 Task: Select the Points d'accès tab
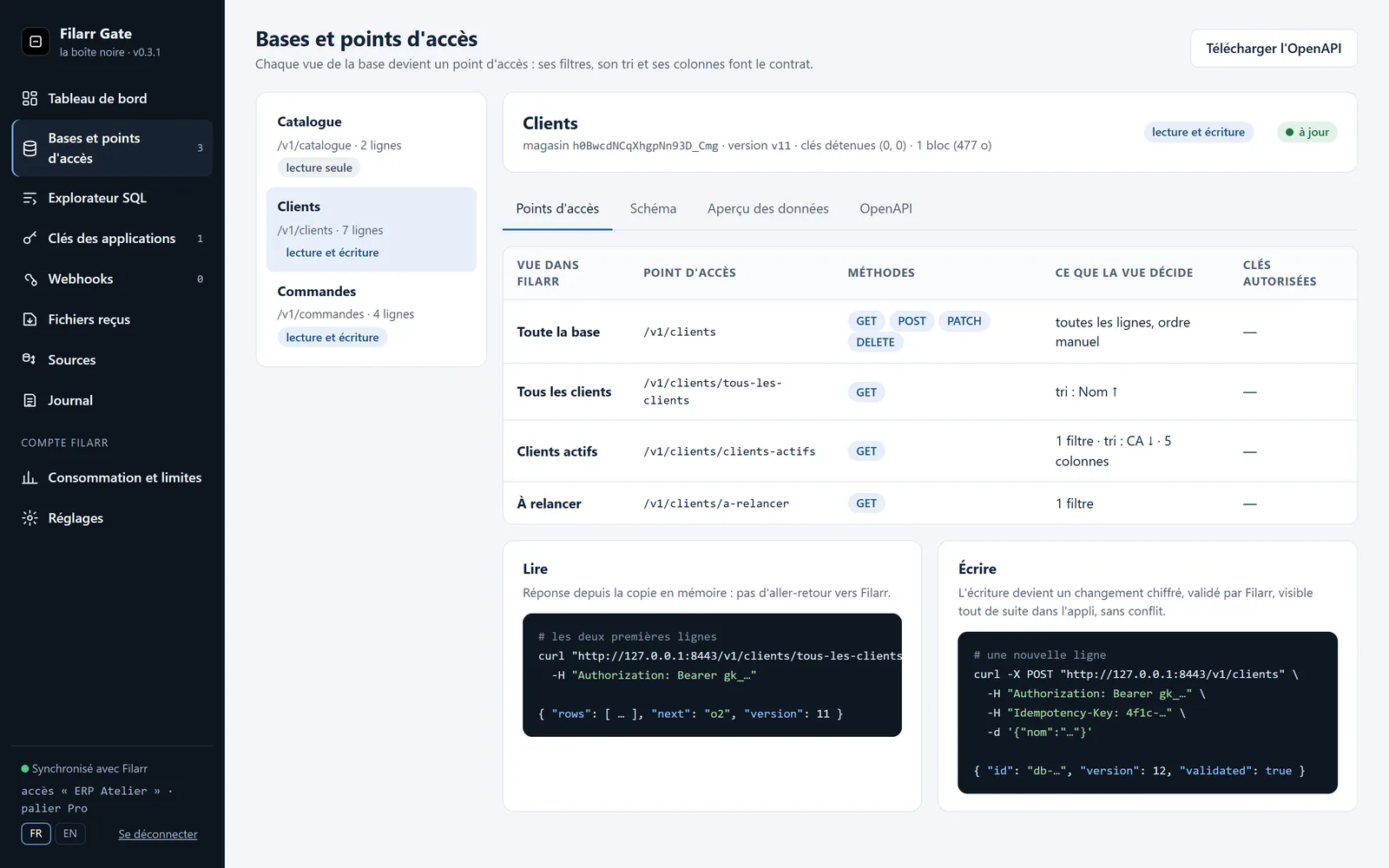557,208
